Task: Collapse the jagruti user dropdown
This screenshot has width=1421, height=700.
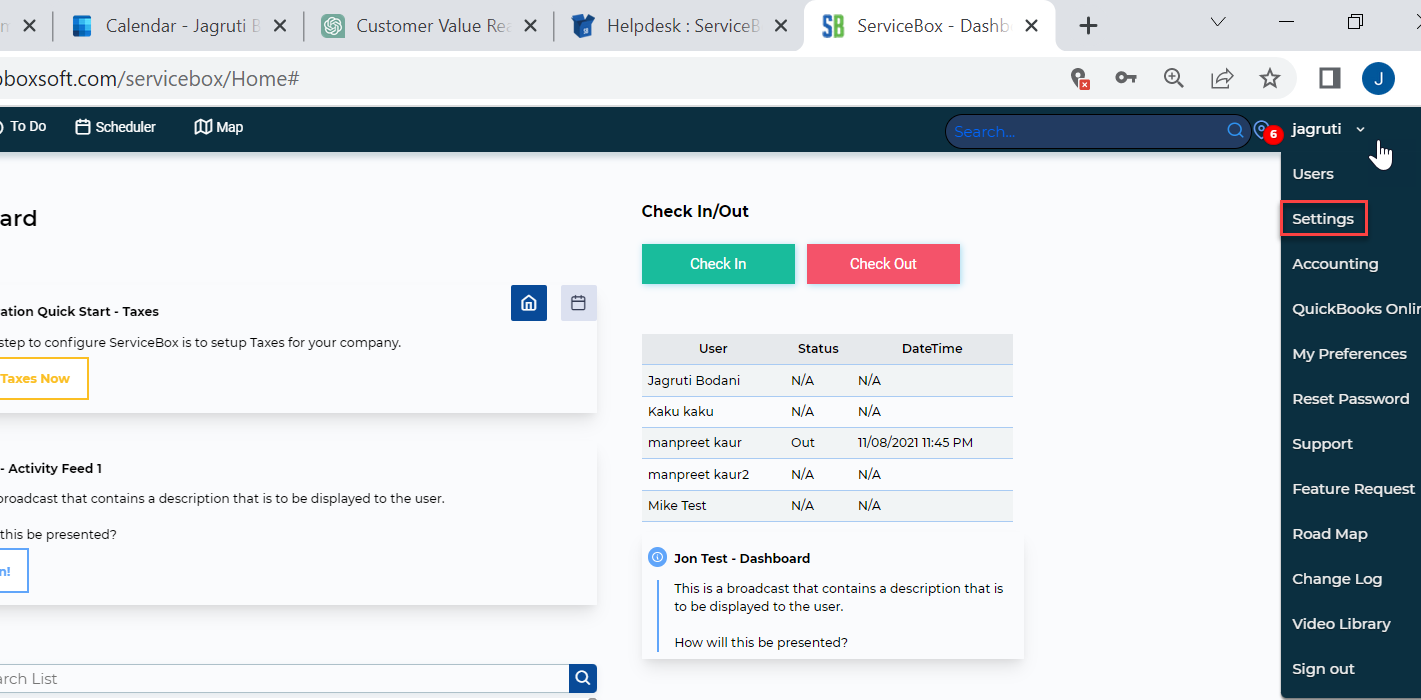Action: [x=1328, y=129]
